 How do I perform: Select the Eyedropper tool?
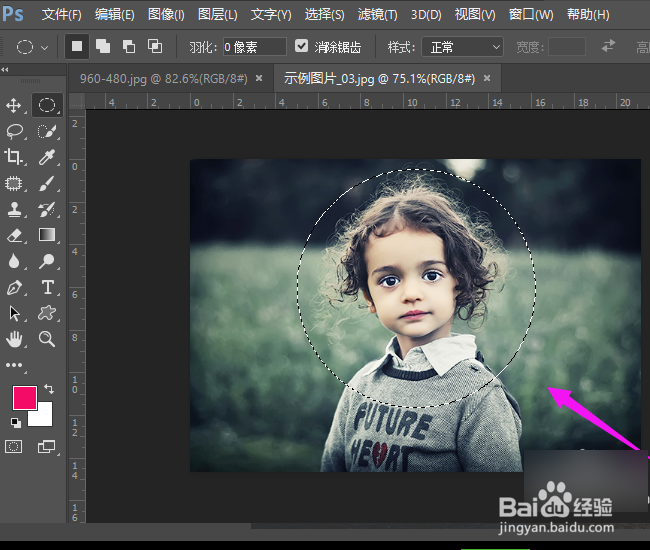click(47, 157)
